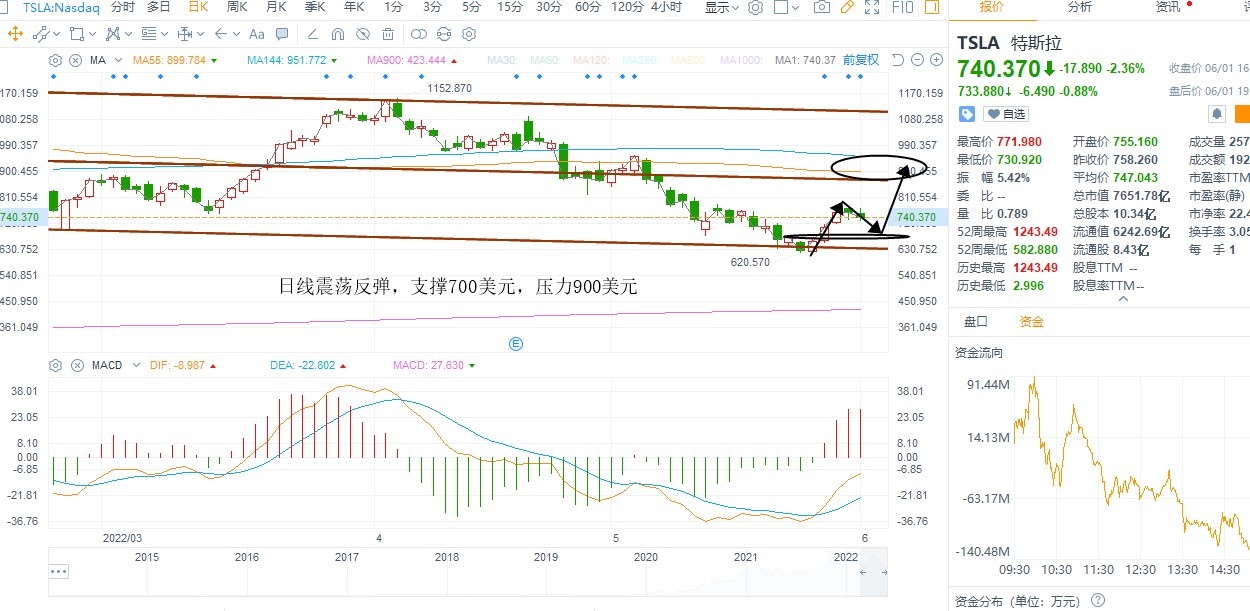Toggle the linked-circles compare tool
Image resolution: width=1250 pixels, height=611 pixels.
(x=419, y=34)
